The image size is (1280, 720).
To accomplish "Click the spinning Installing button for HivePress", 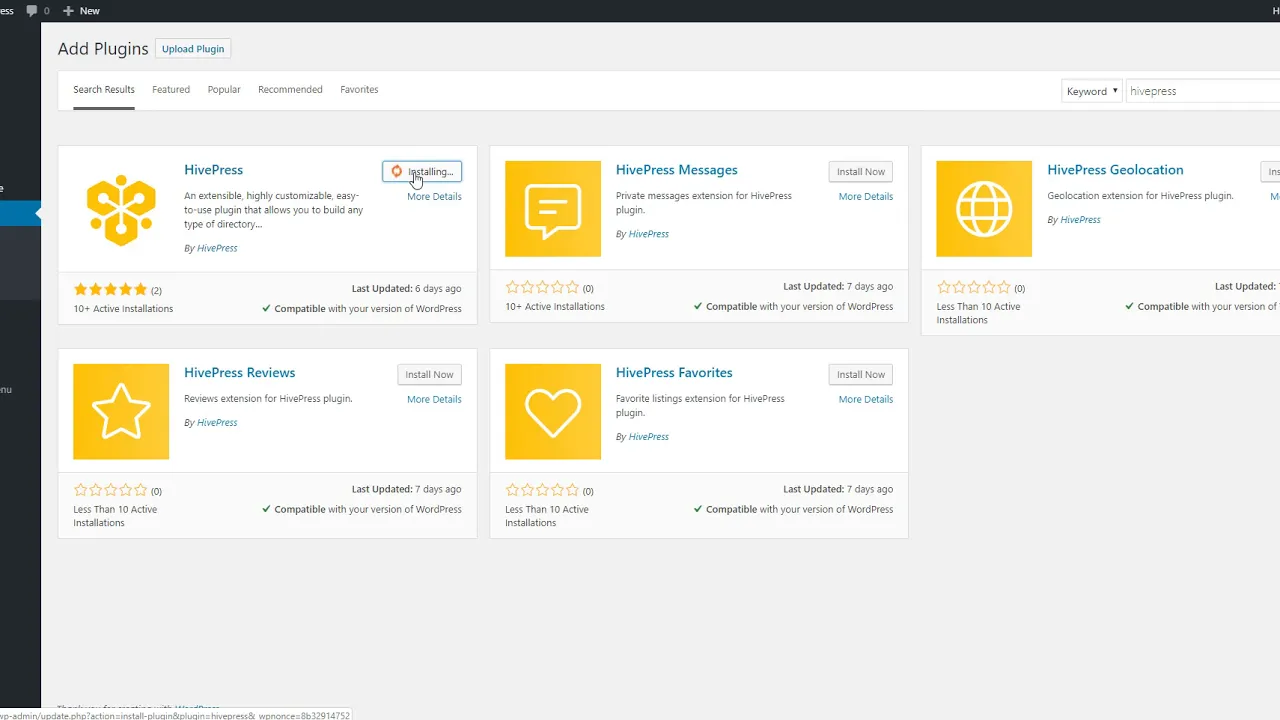I will 422,172.
